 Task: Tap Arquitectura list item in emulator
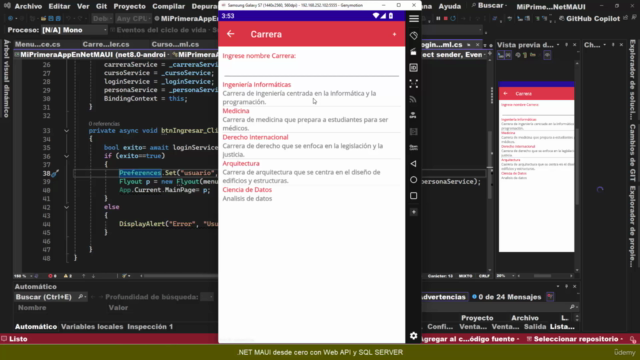[311, 172]
